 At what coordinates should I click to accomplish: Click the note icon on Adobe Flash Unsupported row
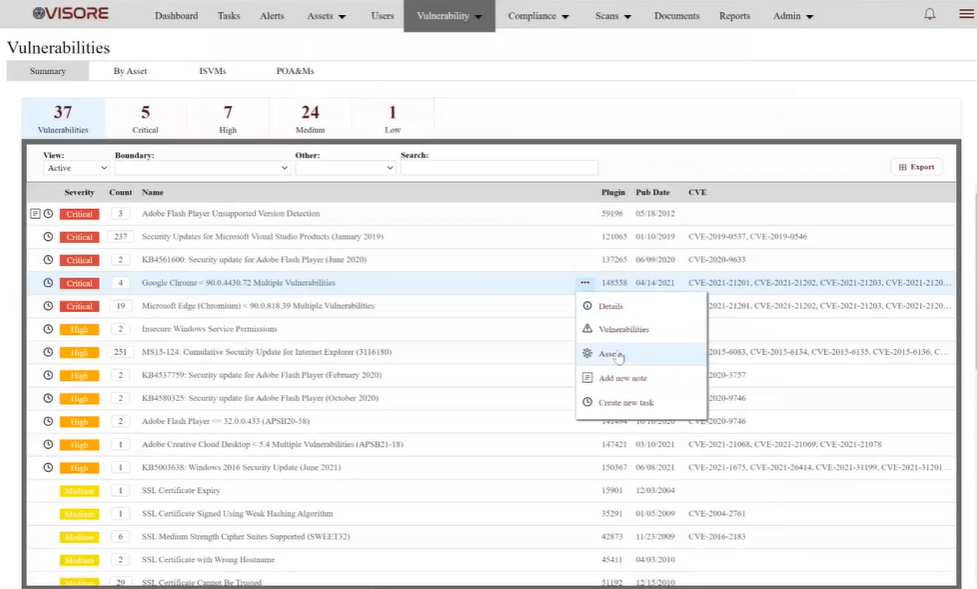pyautogui.click(x=35, y=214)
